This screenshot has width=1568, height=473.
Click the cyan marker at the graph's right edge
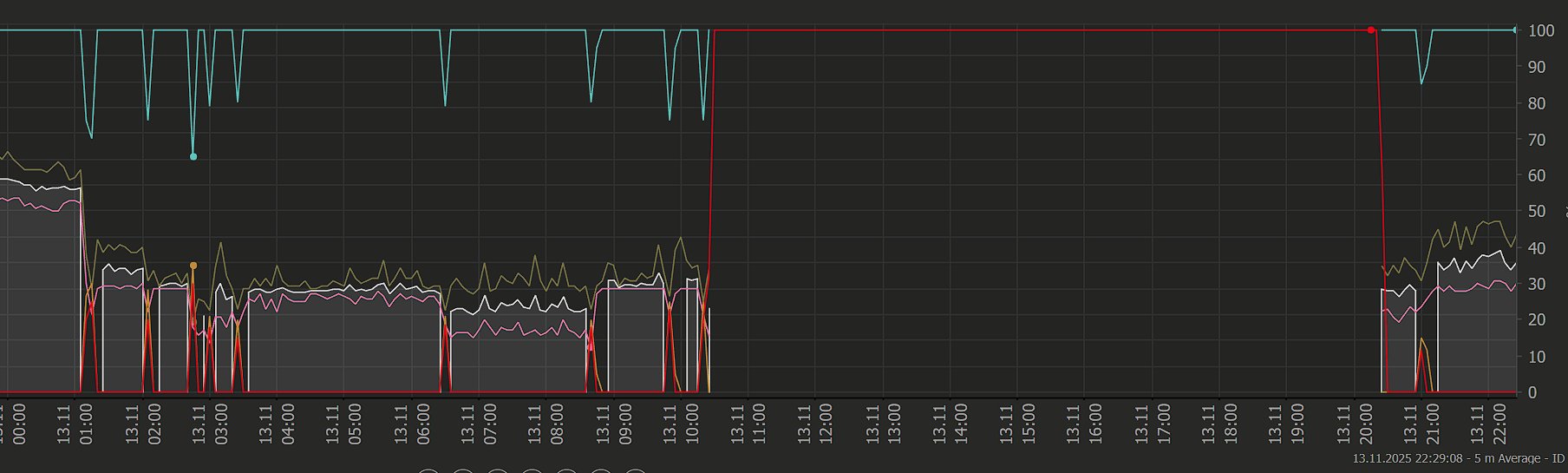(1515, 30)
